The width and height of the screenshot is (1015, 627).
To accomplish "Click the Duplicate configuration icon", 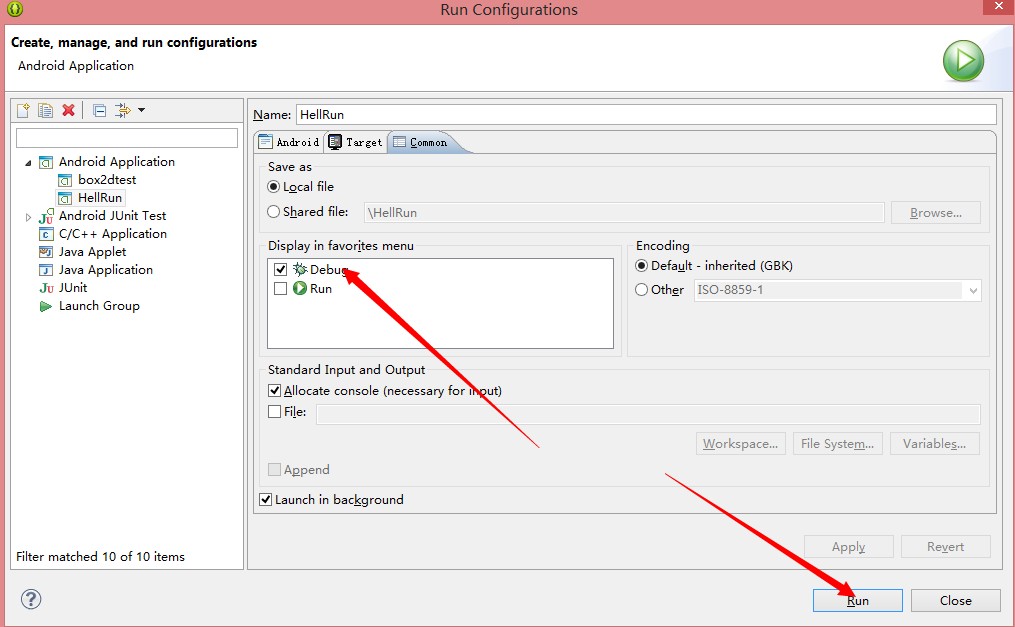I will pyautogui.click(x=46, y=110).
